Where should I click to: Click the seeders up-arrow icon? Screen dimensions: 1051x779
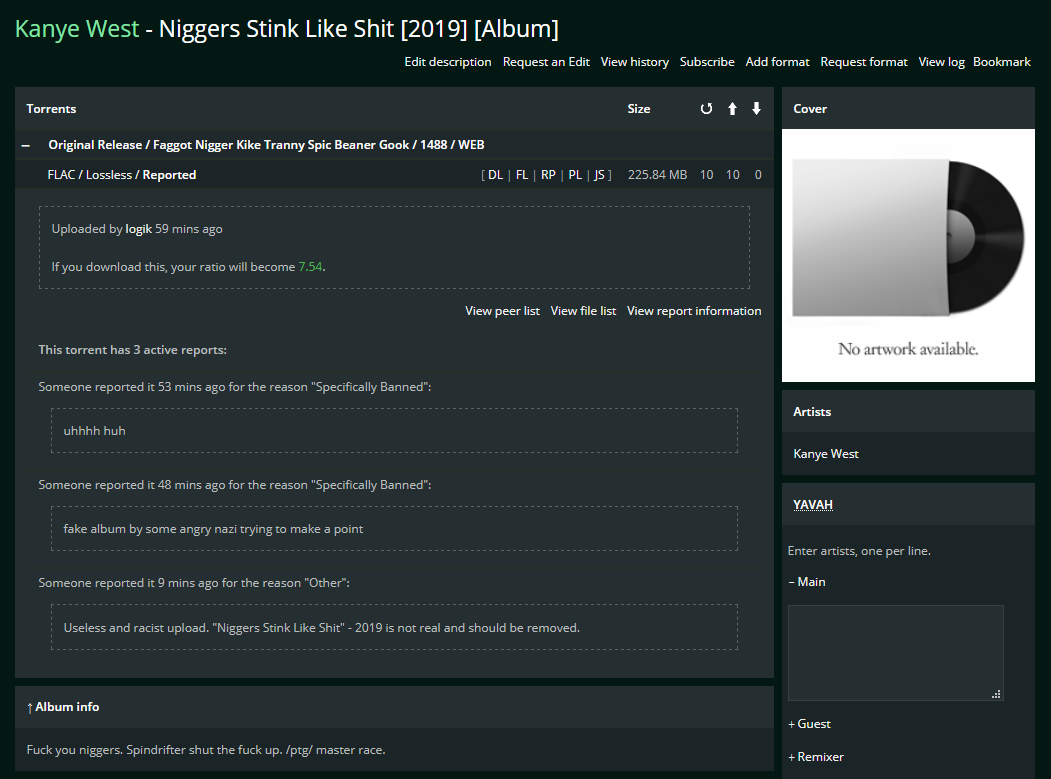[x=733, y=109]
